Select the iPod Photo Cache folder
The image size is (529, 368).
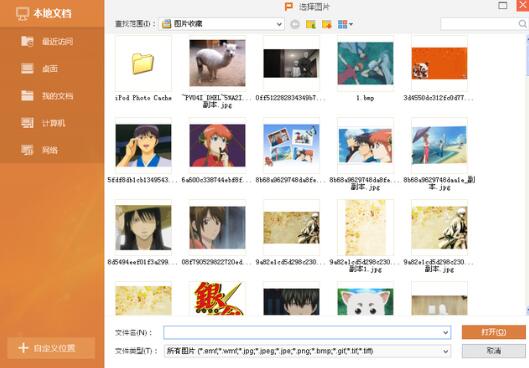[x=143, y=63]
